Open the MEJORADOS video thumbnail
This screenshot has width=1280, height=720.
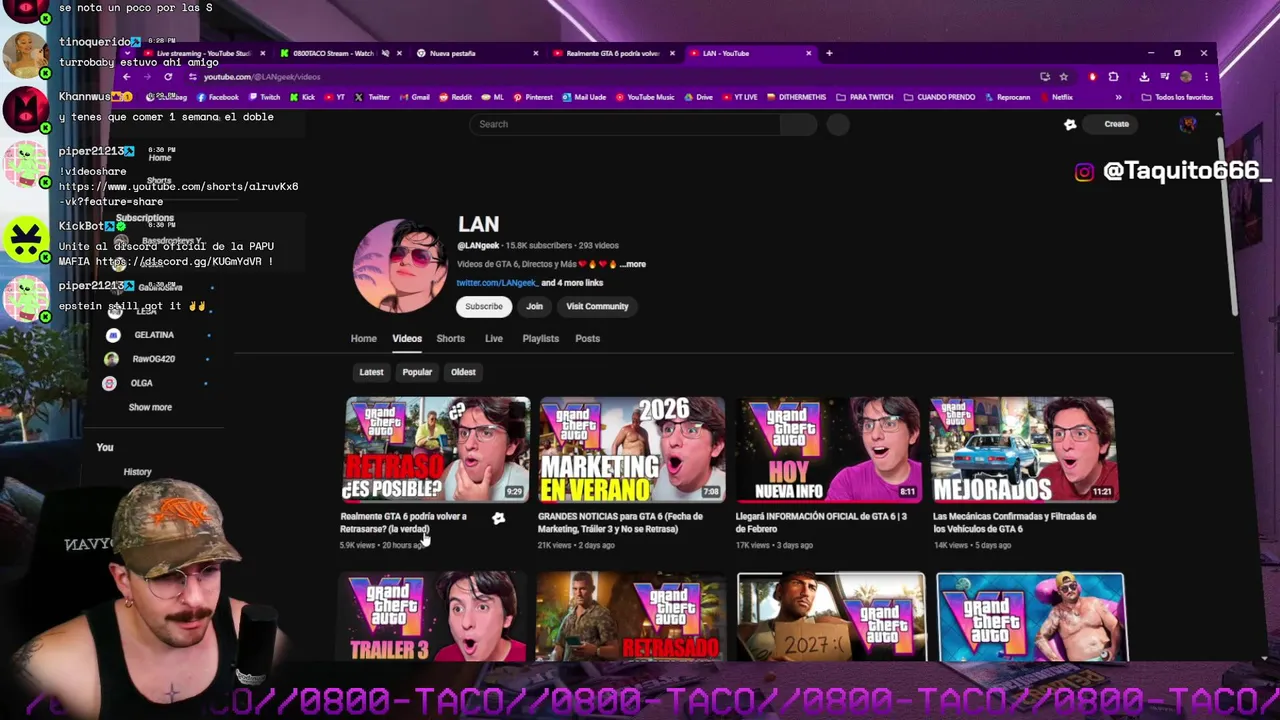[1025, 449]
